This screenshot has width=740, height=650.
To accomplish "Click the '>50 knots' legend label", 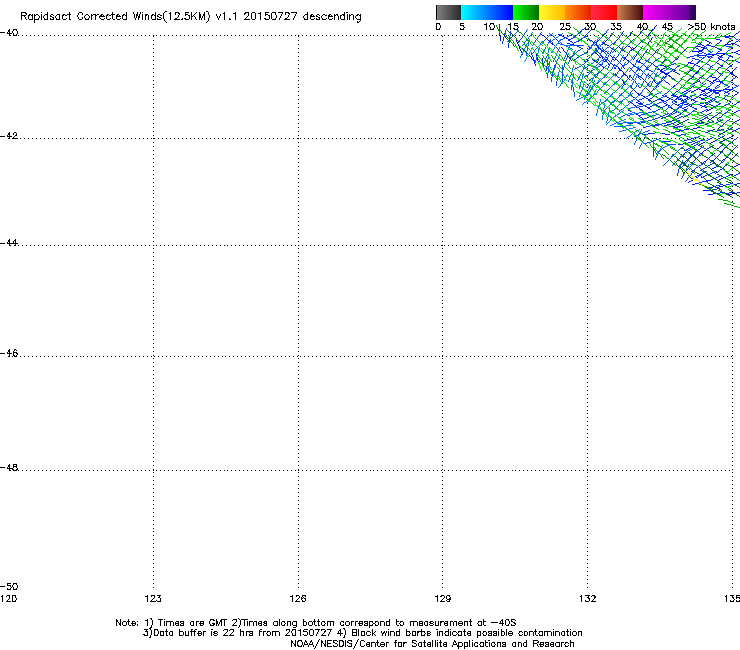I will pos(711,27).
